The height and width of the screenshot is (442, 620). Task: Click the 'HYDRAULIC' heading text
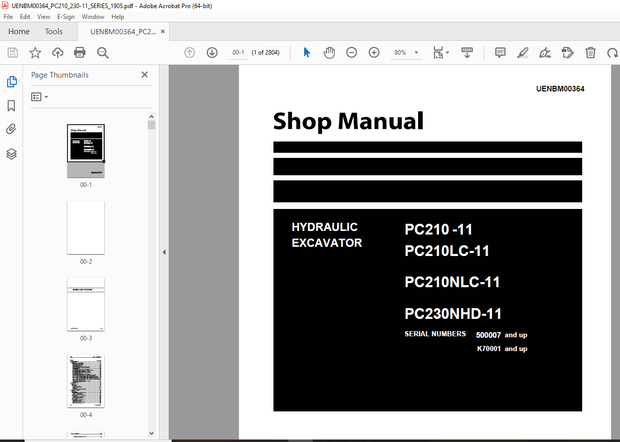click(324, 227)
